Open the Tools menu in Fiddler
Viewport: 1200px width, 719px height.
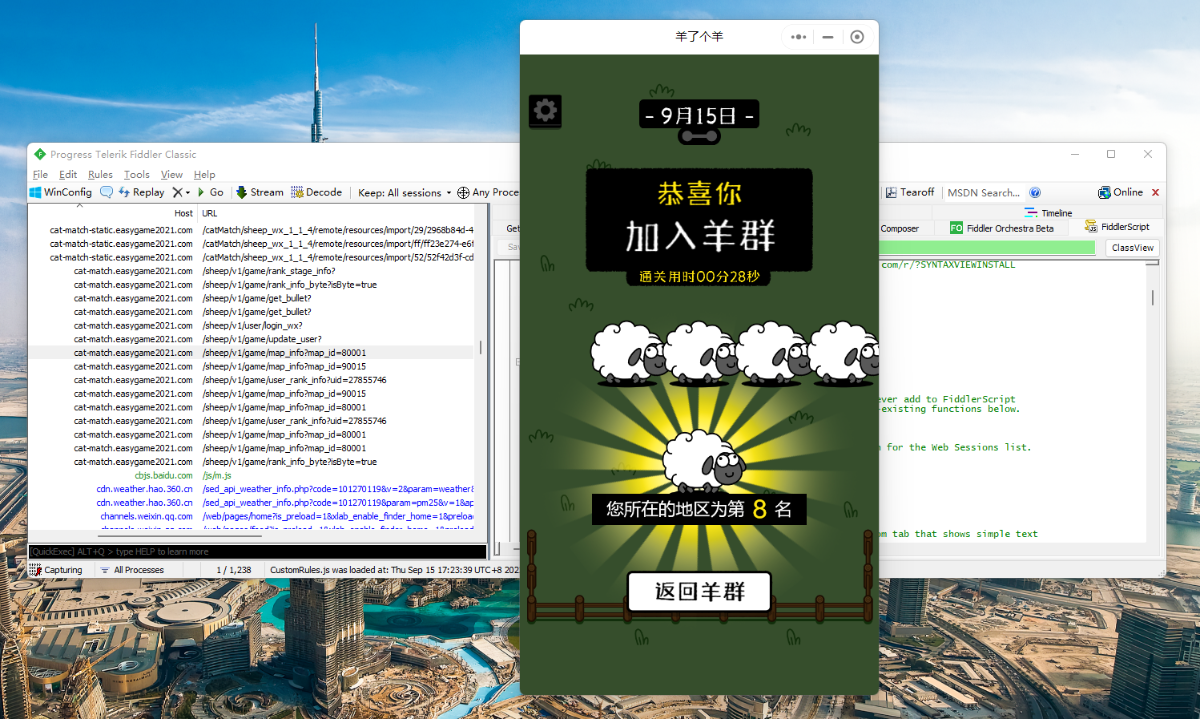click(137, 174)
